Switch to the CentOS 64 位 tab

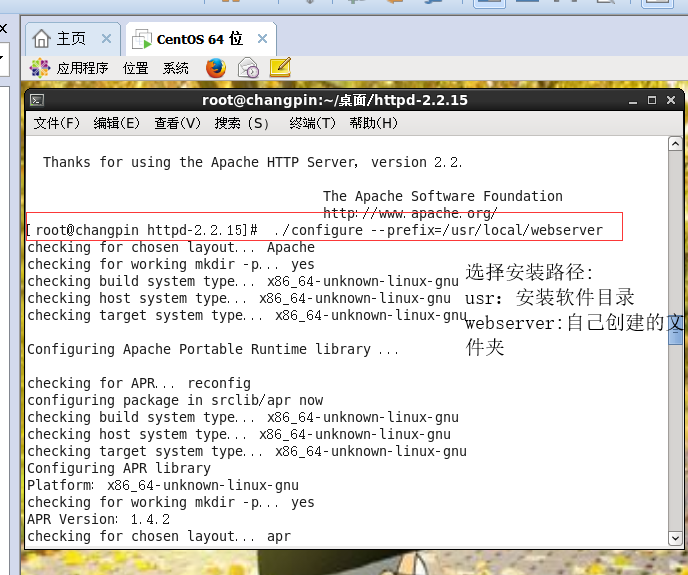click(201, 39)
